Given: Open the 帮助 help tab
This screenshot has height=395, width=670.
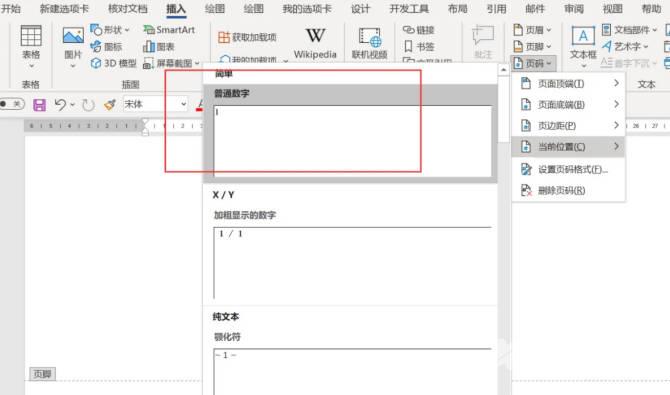Looking at the screenshot, I should click(651, 9).
